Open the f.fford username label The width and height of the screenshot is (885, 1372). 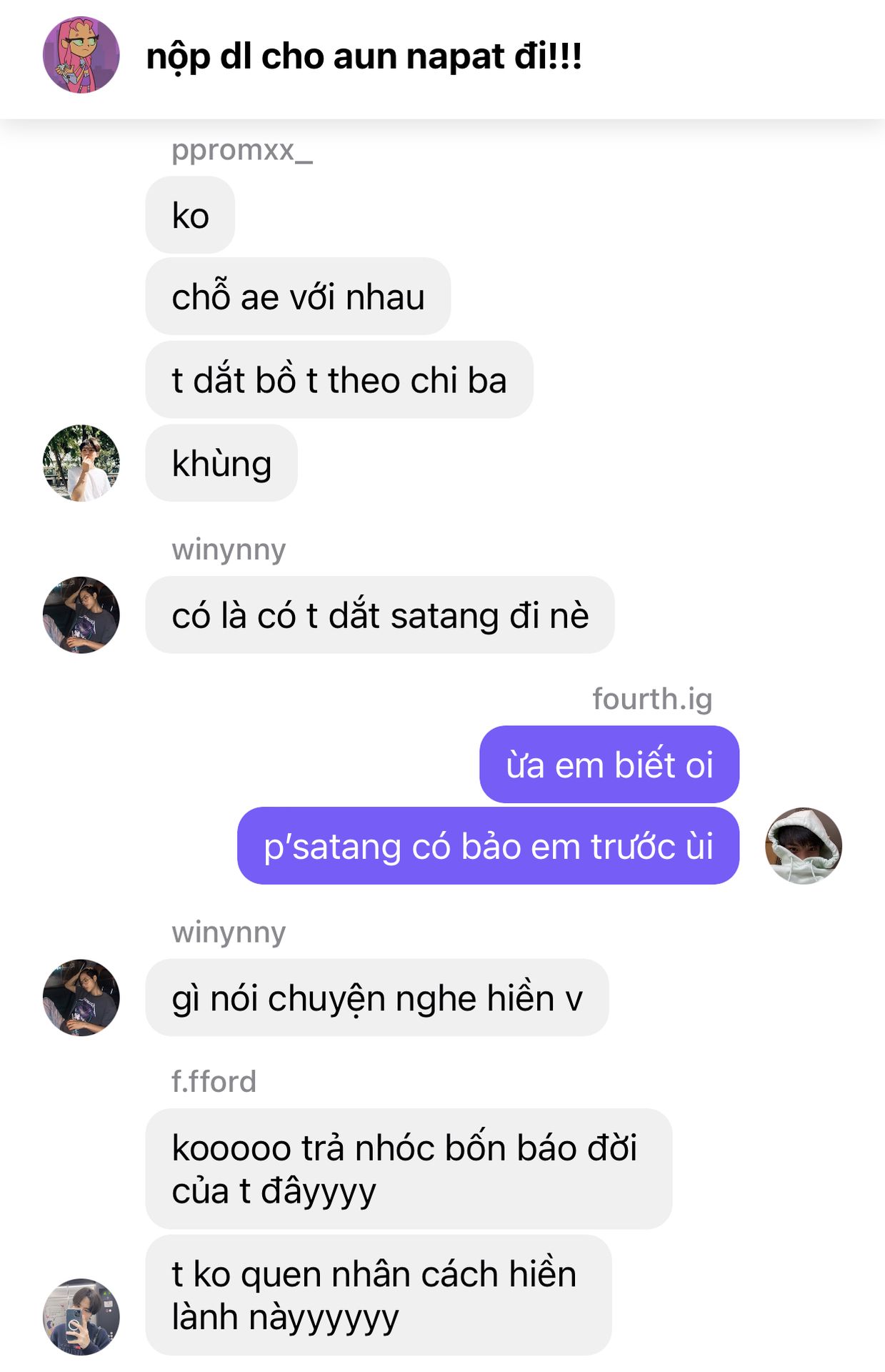coord(214,1081)
